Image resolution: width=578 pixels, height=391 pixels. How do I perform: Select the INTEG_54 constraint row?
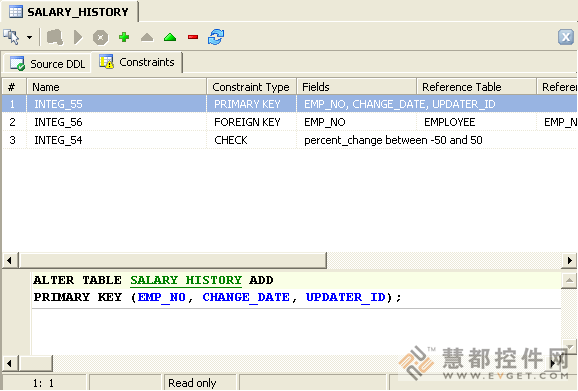click(289, 140)
